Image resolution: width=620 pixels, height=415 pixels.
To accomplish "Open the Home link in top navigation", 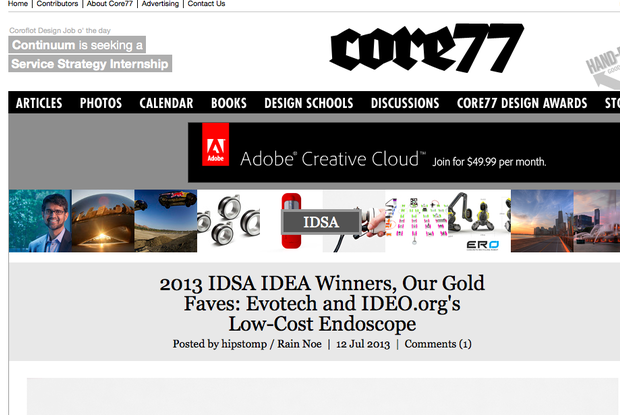I will [18, 4].
